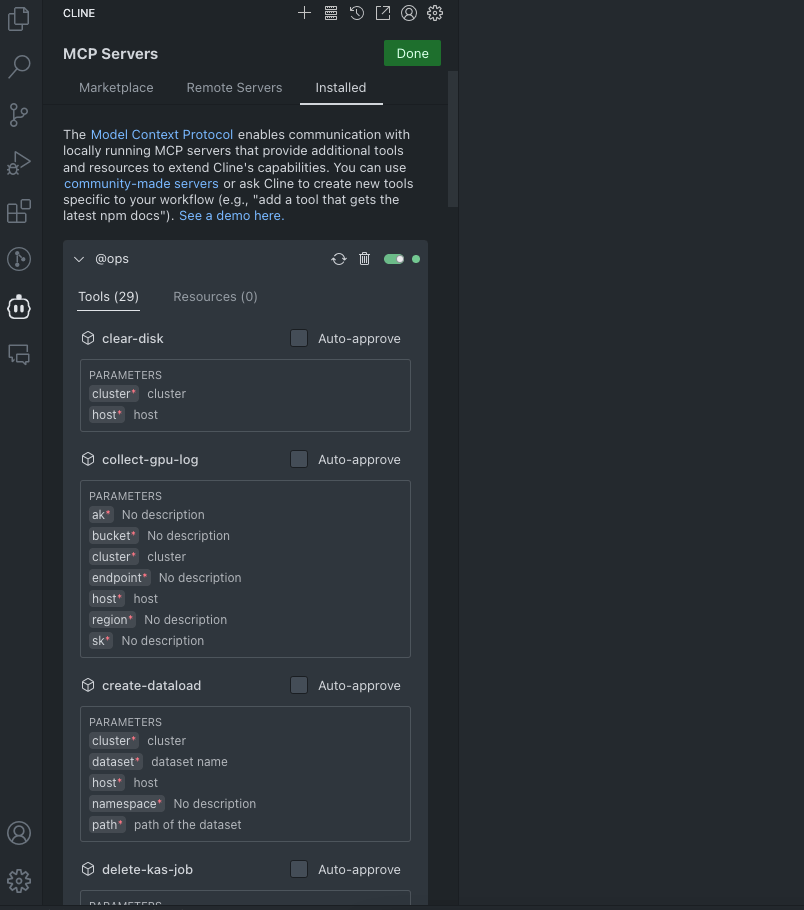Start a new Cline task with plus icon

tap(304, 13)
